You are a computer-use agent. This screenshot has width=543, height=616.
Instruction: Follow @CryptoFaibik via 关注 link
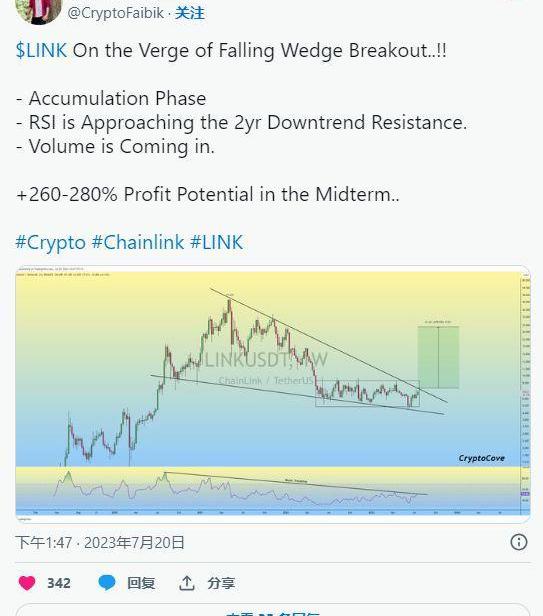click(189, 13)
